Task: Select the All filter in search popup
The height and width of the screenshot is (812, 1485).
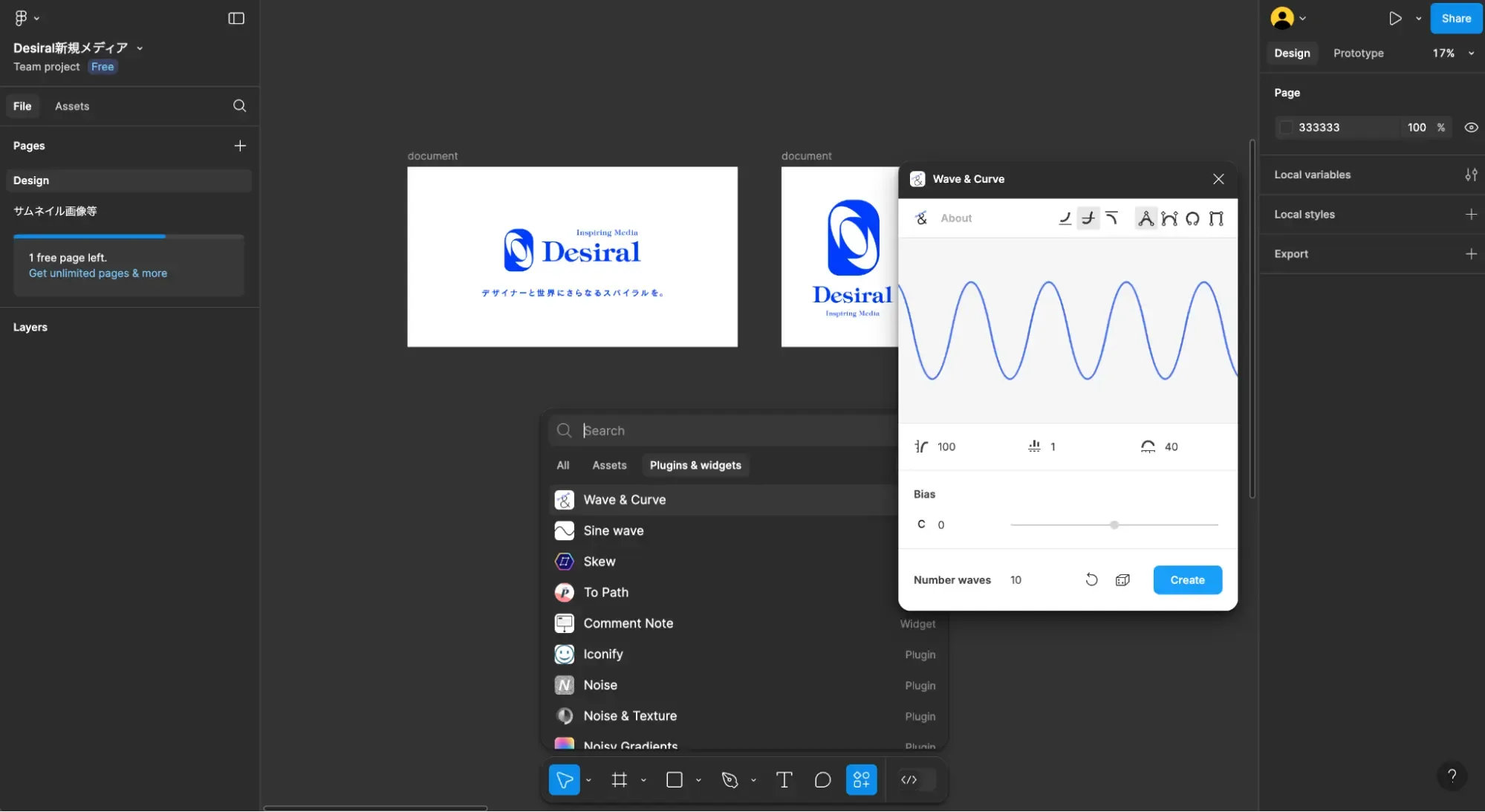Action: point(563,465)
